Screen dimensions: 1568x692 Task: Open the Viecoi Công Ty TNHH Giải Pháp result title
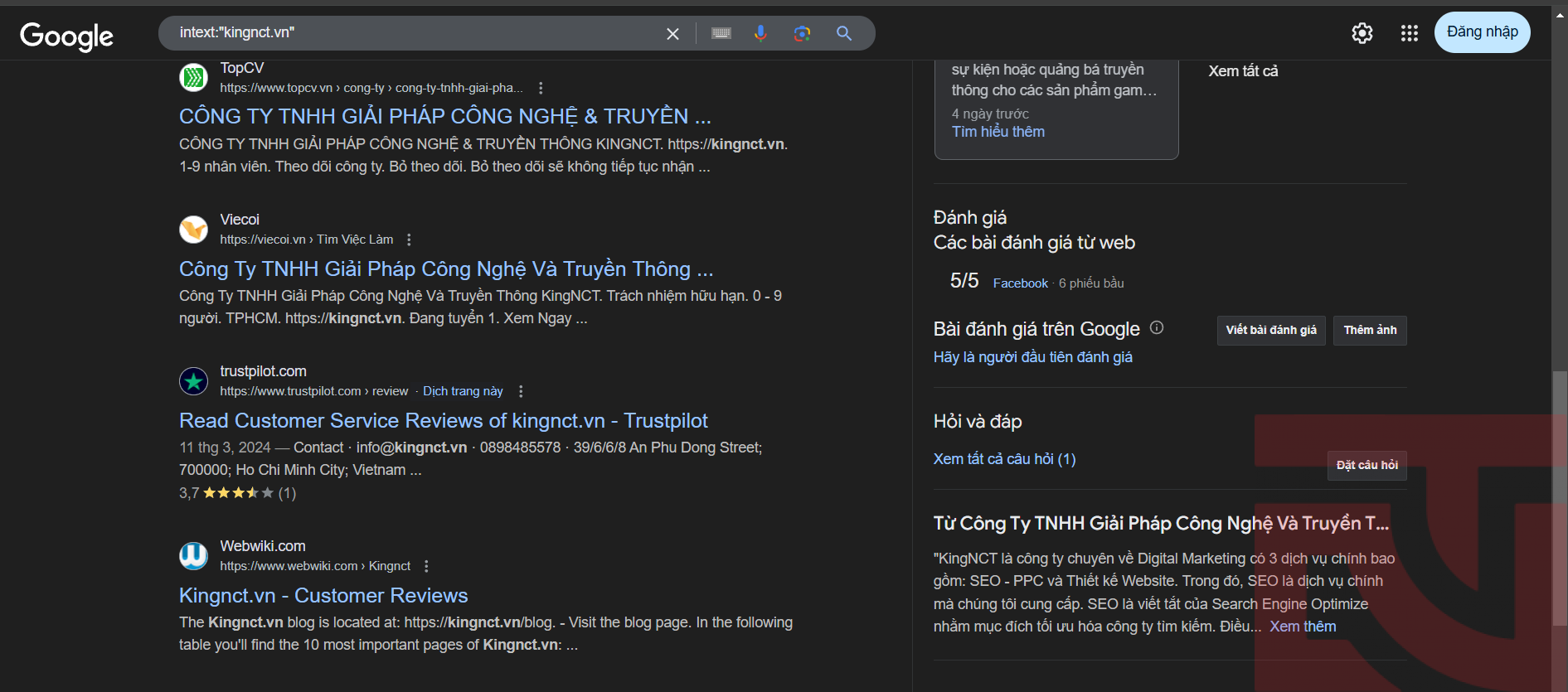(x=446, y=269)
